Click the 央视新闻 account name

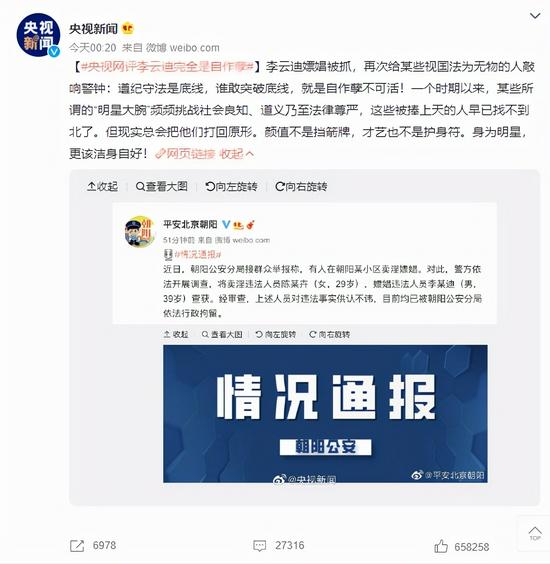(x=94, y=29)
